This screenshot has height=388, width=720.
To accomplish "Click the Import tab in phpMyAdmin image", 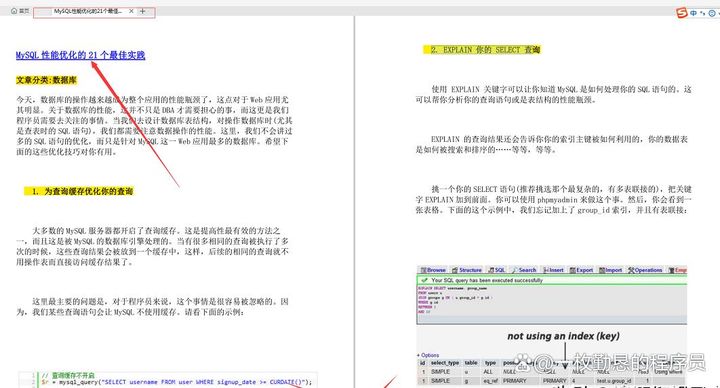I will tap(610, 270).
